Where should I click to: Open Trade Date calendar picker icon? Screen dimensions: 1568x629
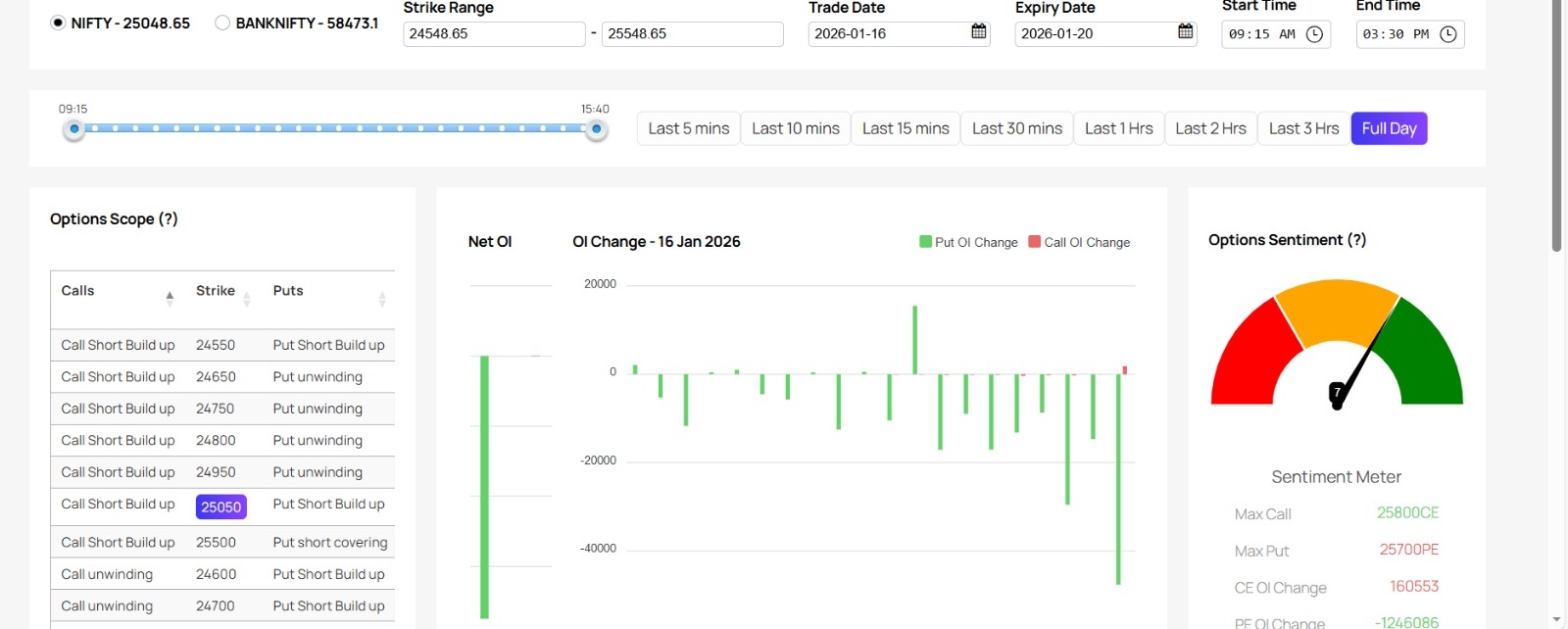click(978, 32)
